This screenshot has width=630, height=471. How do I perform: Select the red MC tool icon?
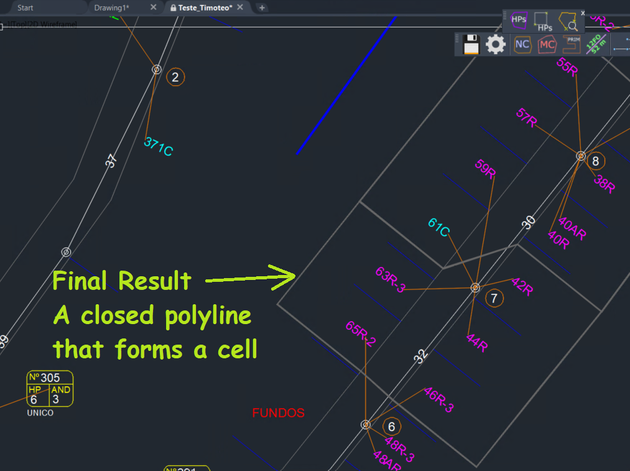[547, 44]
